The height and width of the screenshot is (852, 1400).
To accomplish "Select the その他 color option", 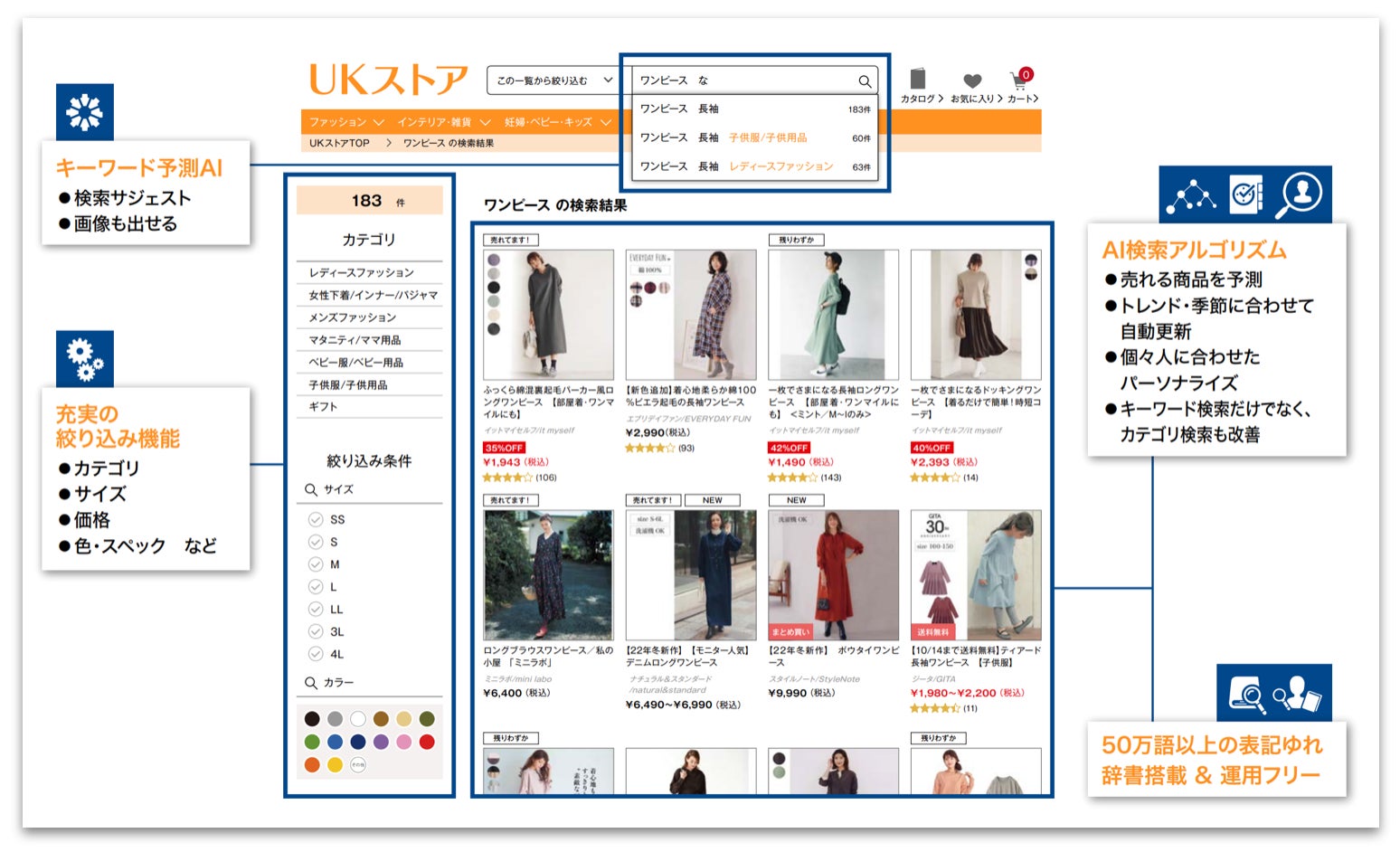I will [x=358, y=765].
